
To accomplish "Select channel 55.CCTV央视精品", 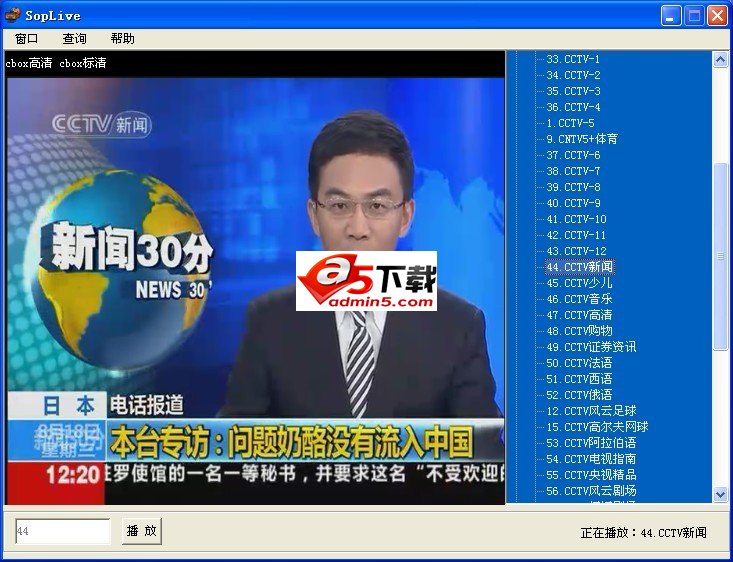I will pos(591,475).
